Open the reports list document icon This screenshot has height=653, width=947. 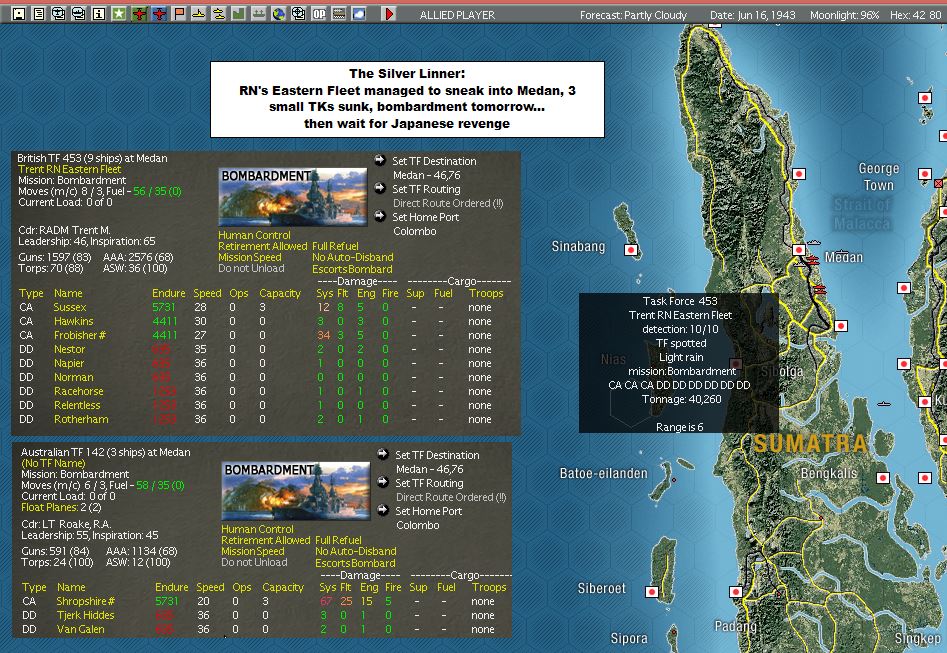click(x=39, y=13)
